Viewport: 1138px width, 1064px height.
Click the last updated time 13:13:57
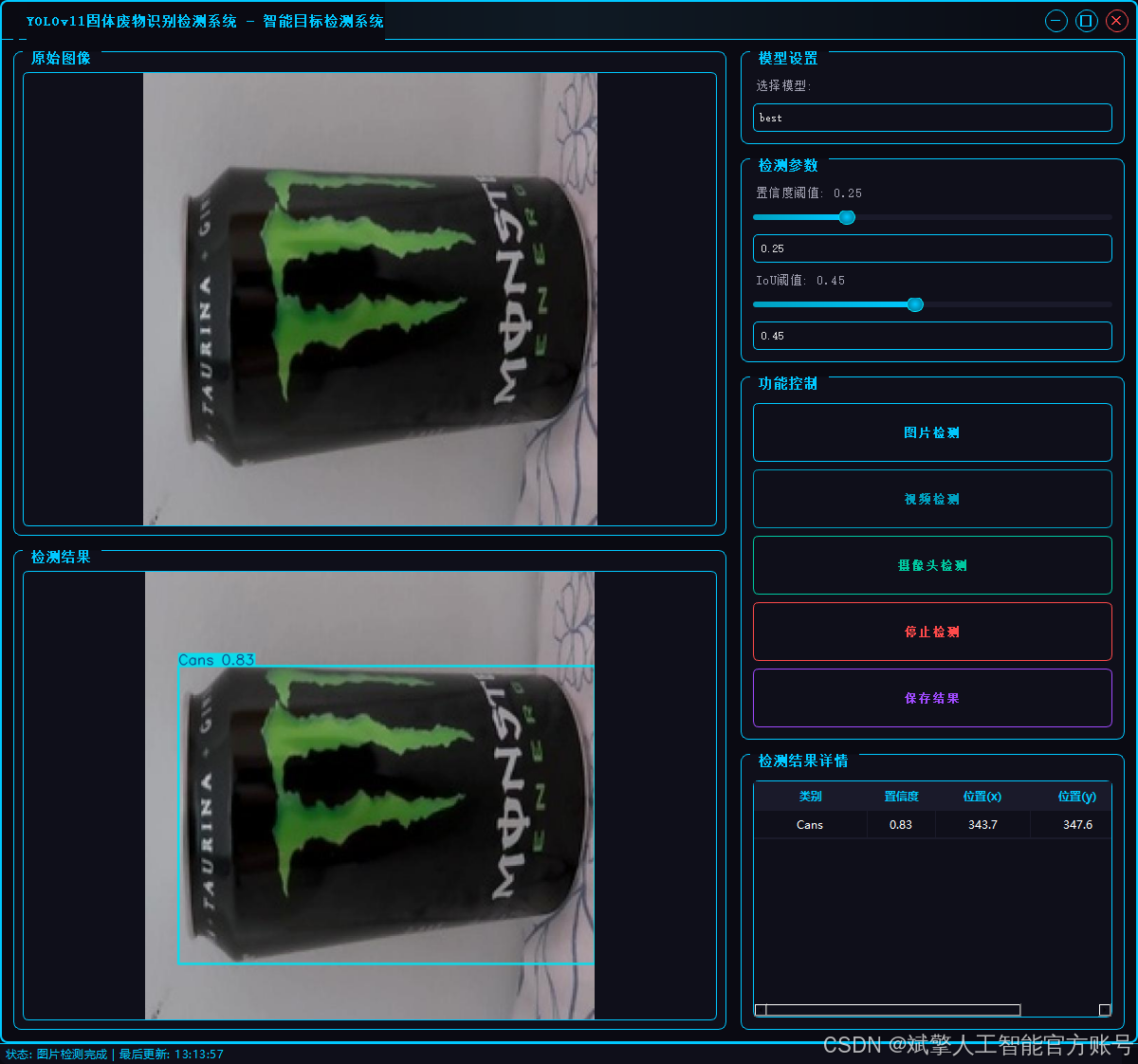199,1055
